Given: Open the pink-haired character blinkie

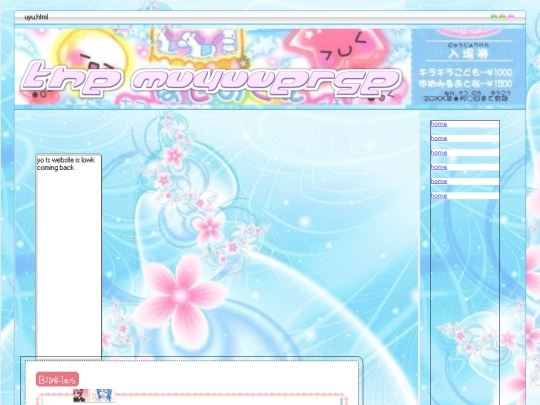Looking at the screenshot, I should click(81, 395).
